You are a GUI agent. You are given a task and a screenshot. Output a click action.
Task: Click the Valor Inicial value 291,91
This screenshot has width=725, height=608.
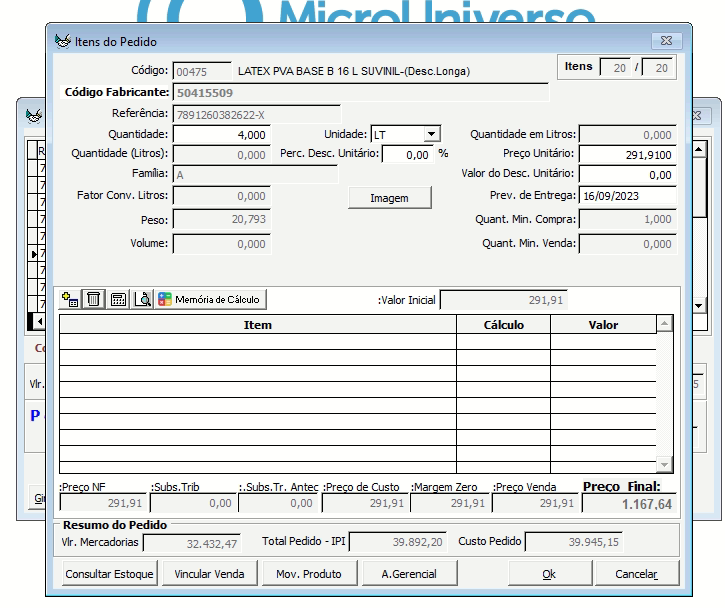pos(504,300)
